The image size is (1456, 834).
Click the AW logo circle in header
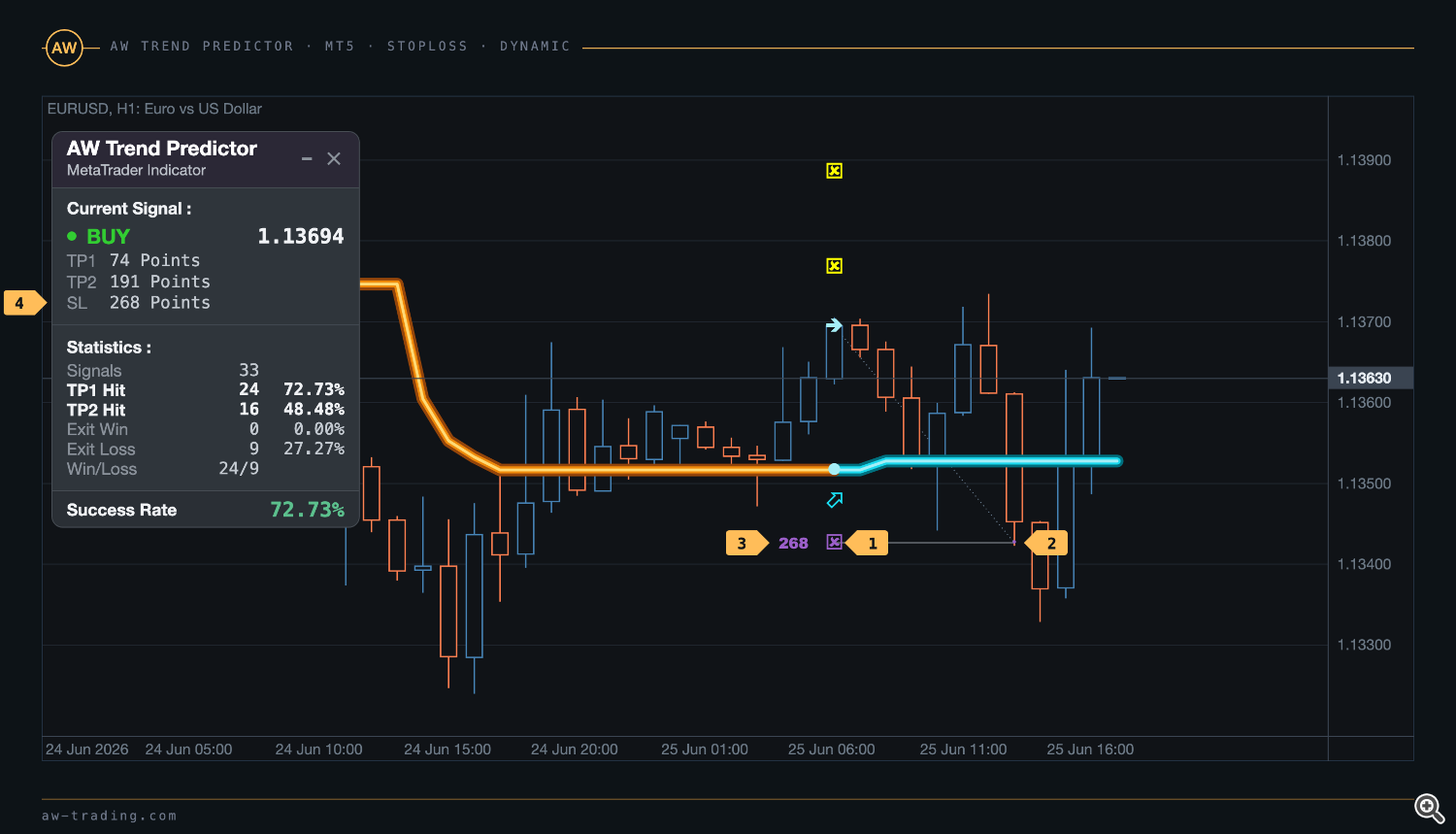(64, 48)
